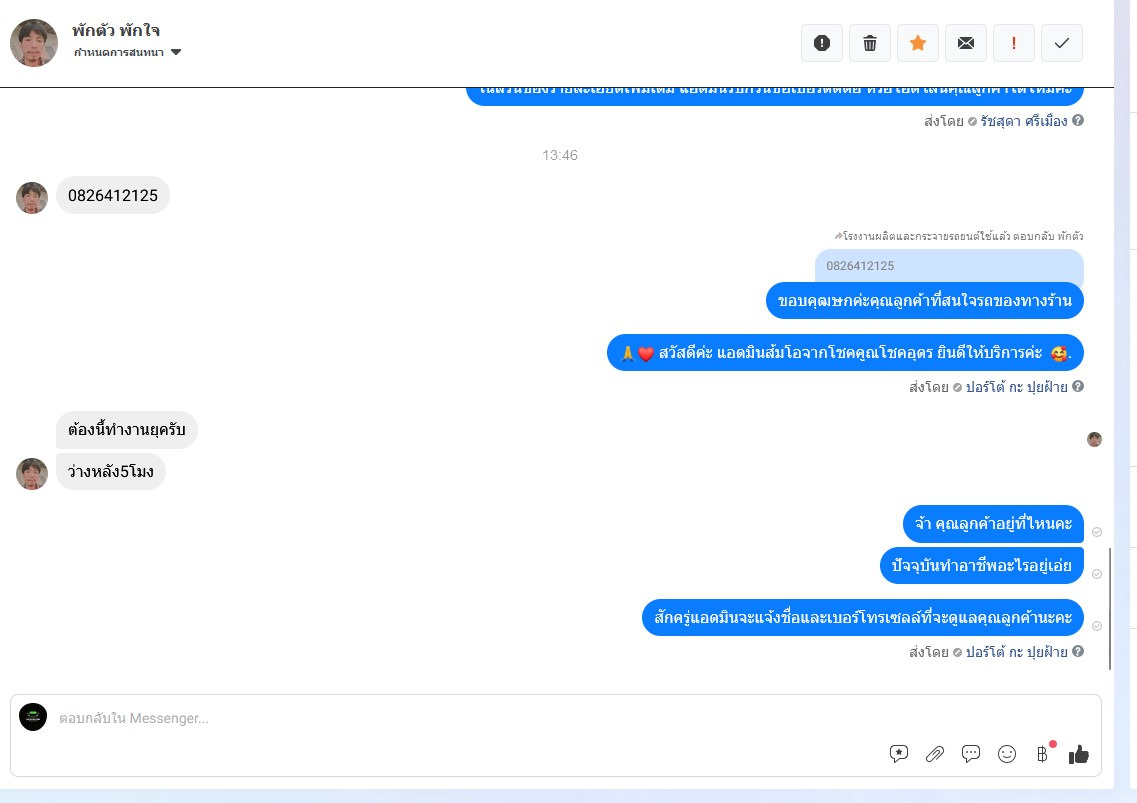Open the chat bubble quick replies icon

[970, 754]
